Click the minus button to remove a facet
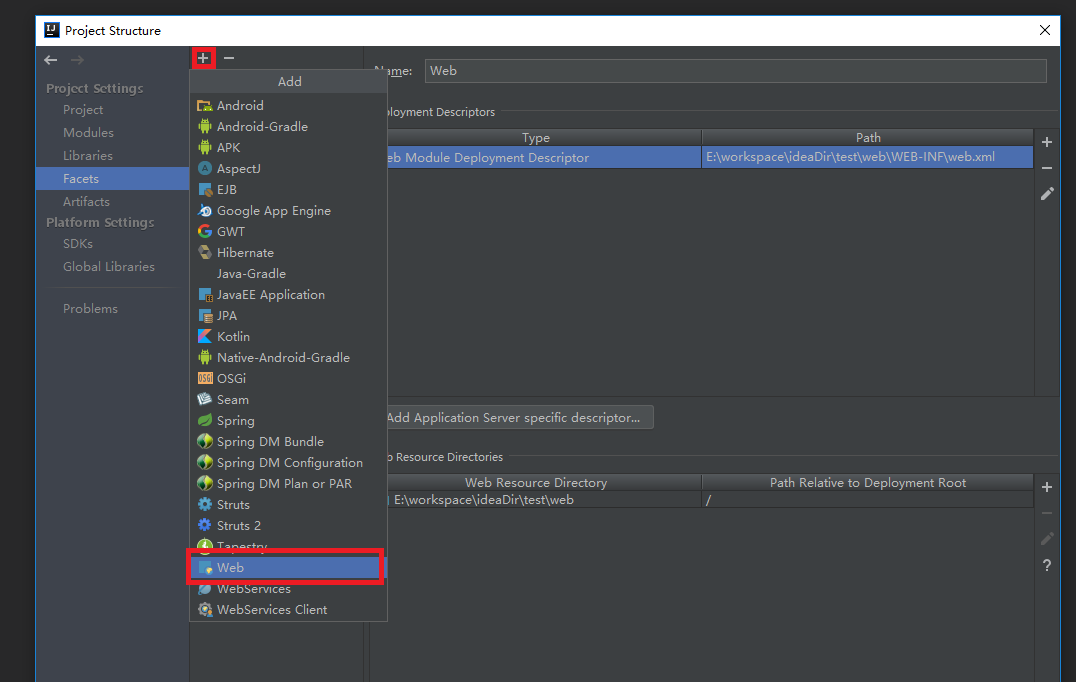 tap(229, 58)
